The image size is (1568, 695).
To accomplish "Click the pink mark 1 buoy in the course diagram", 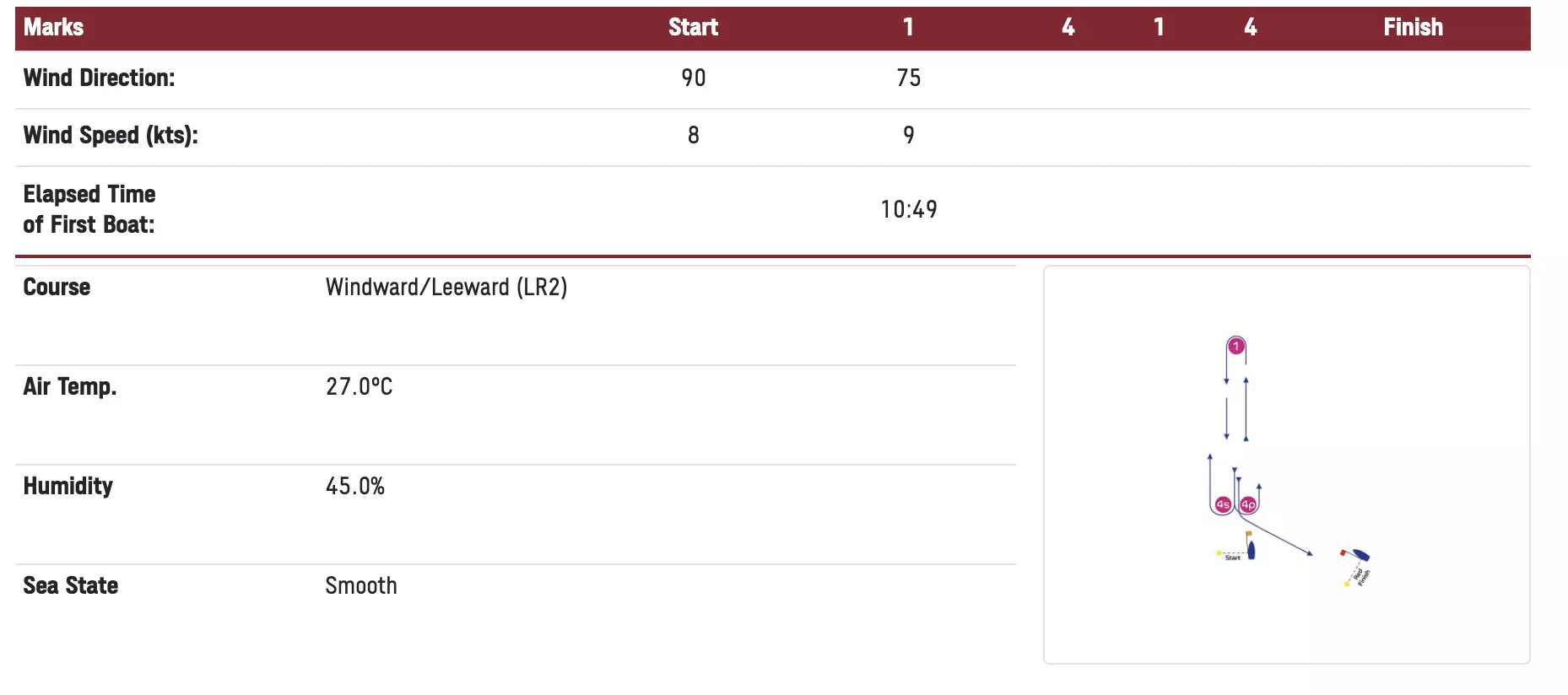I will (1235, 346).
